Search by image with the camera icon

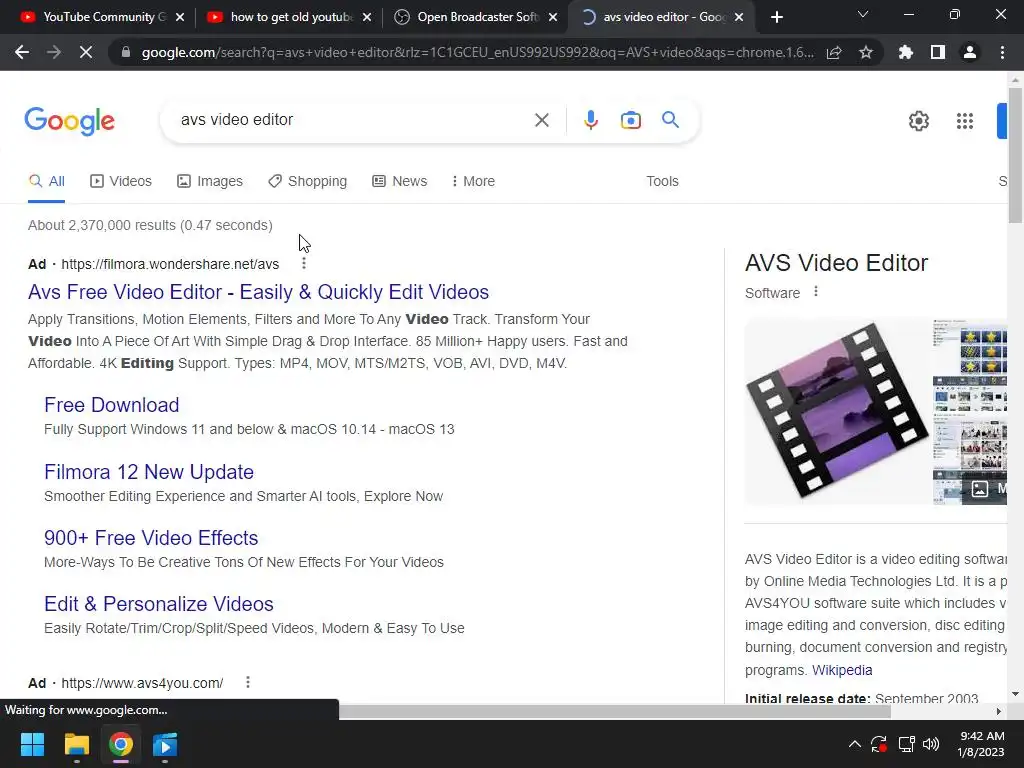[x=631, y=120]
